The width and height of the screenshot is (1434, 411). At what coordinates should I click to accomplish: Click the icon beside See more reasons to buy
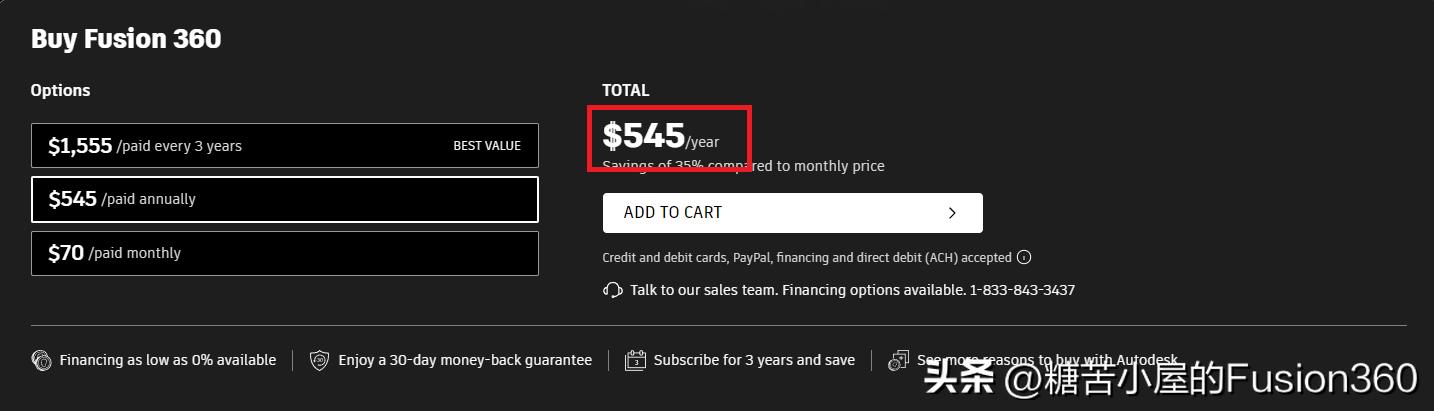[899, 360]
